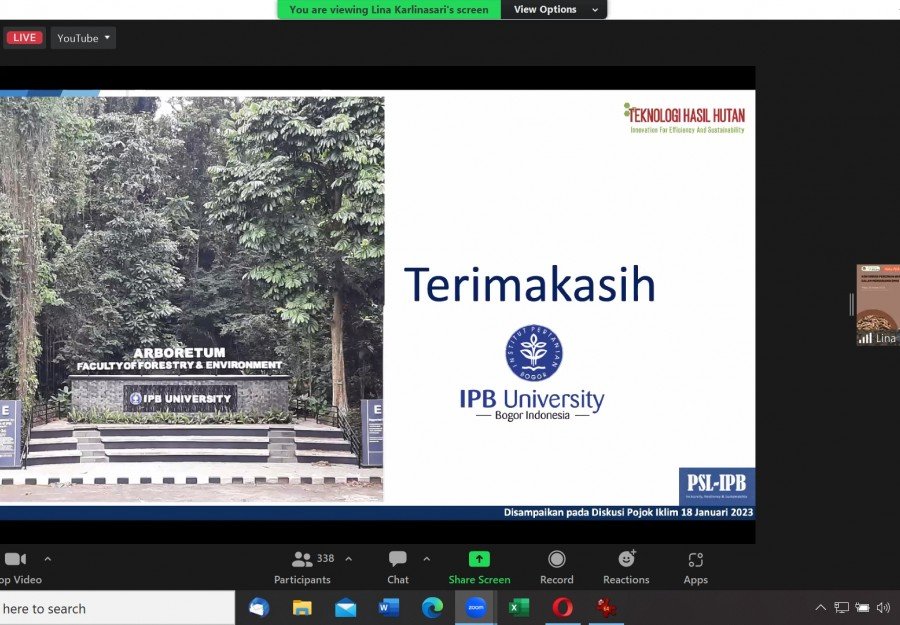The height and width of the screenshot is (625, 900).
Task: Click the "338" participants count
Action: point(325,558)
